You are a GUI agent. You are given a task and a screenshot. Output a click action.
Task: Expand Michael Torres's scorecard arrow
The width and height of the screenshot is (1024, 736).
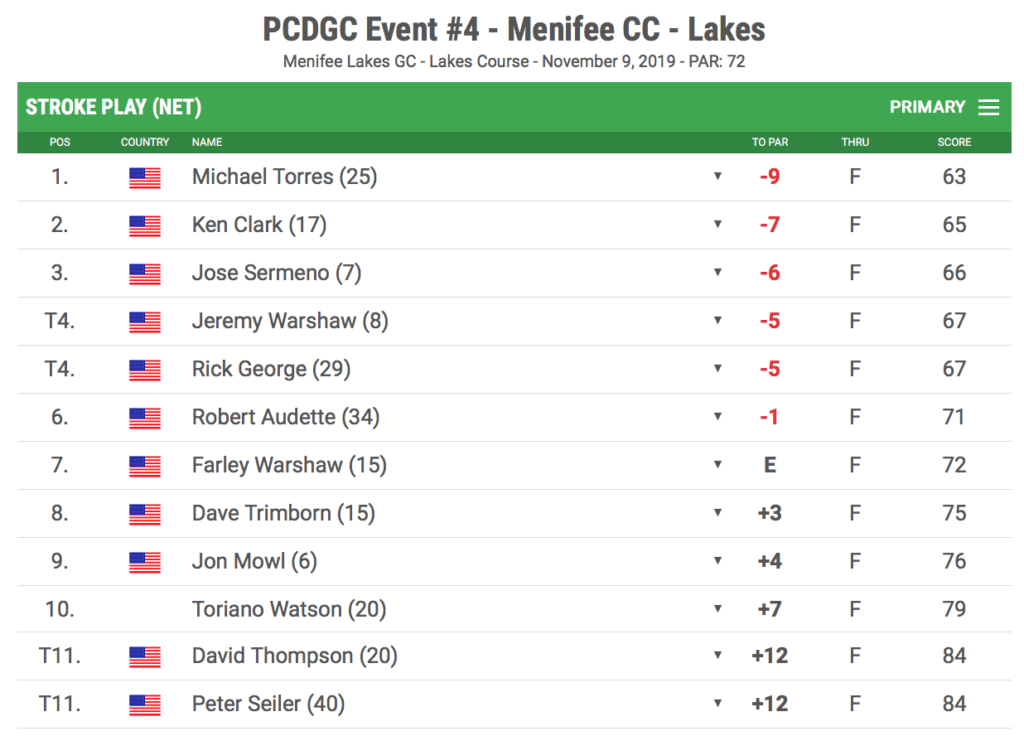pyautogui.click(x=718, y=176)
